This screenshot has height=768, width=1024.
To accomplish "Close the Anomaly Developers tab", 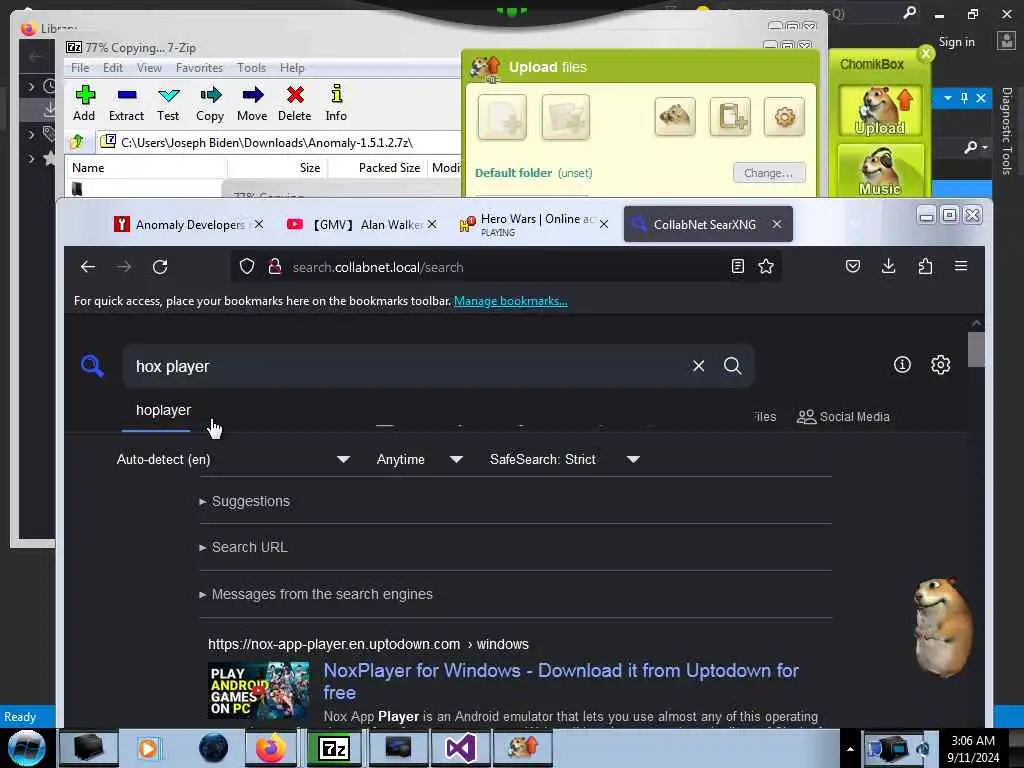I will 259,224.
